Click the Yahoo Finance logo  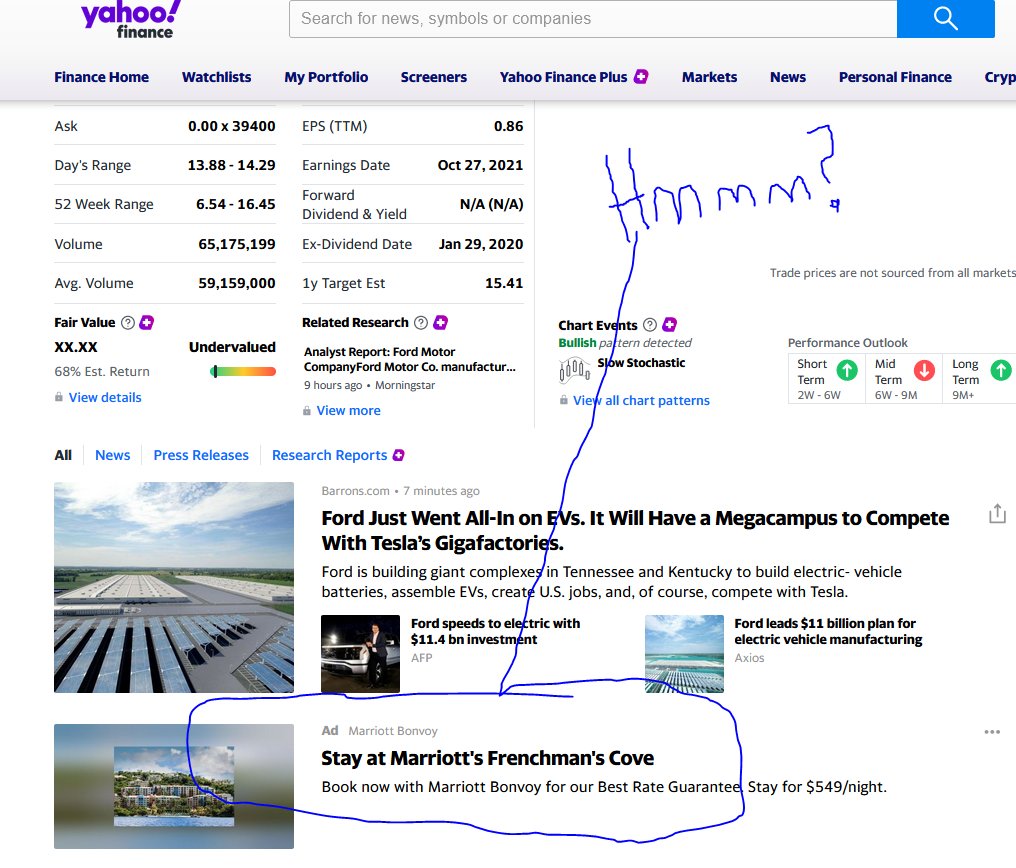130,19
